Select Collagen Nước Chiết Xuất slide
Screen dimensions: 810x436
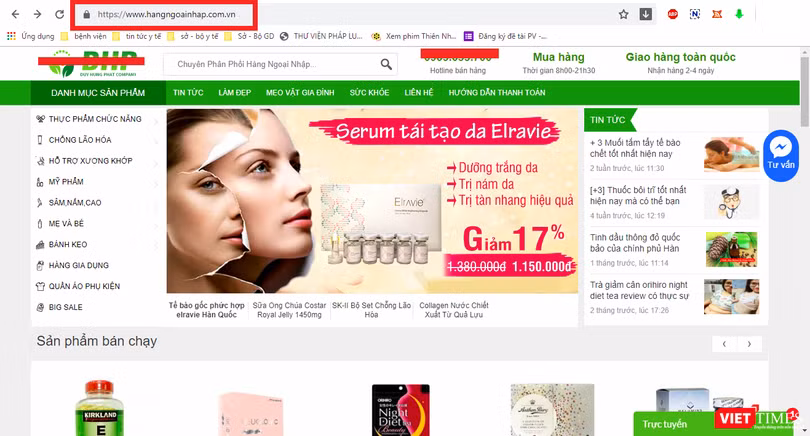tap(454, 310)
